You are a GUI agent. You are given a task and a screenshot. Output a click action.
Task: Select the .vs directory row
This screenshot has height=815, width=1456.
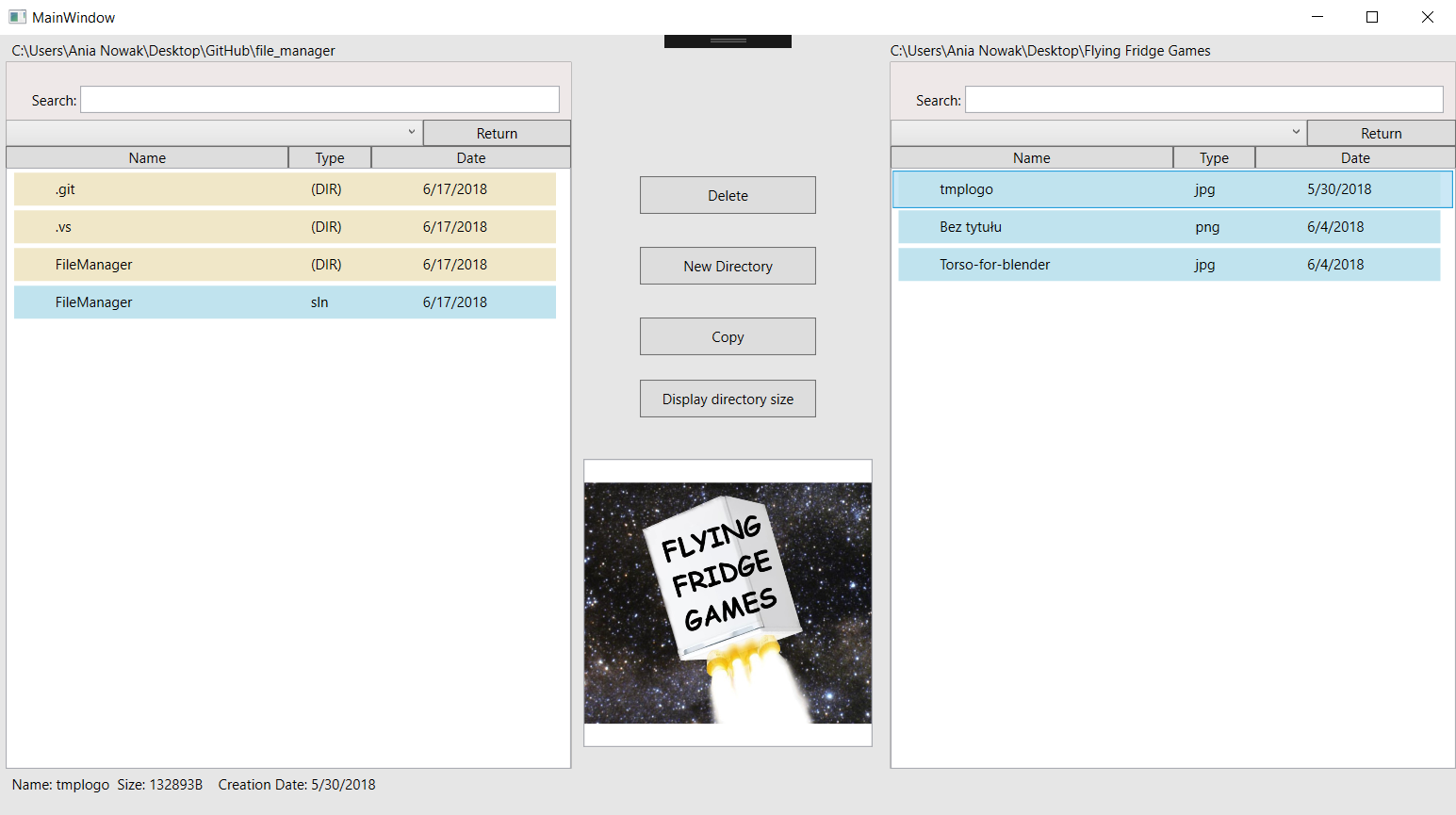click(285, 226)
